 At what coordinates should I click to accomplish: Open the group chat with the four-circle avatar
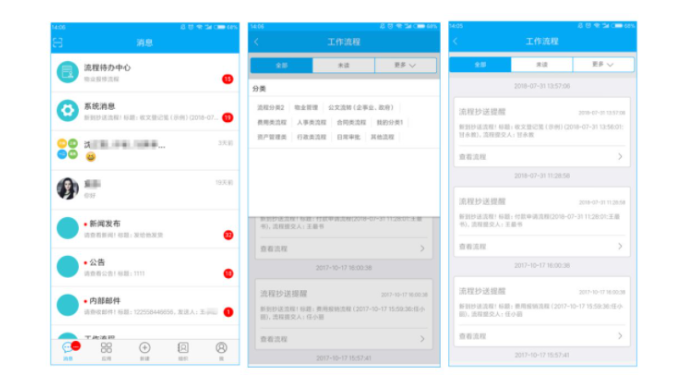coord(68,149)
